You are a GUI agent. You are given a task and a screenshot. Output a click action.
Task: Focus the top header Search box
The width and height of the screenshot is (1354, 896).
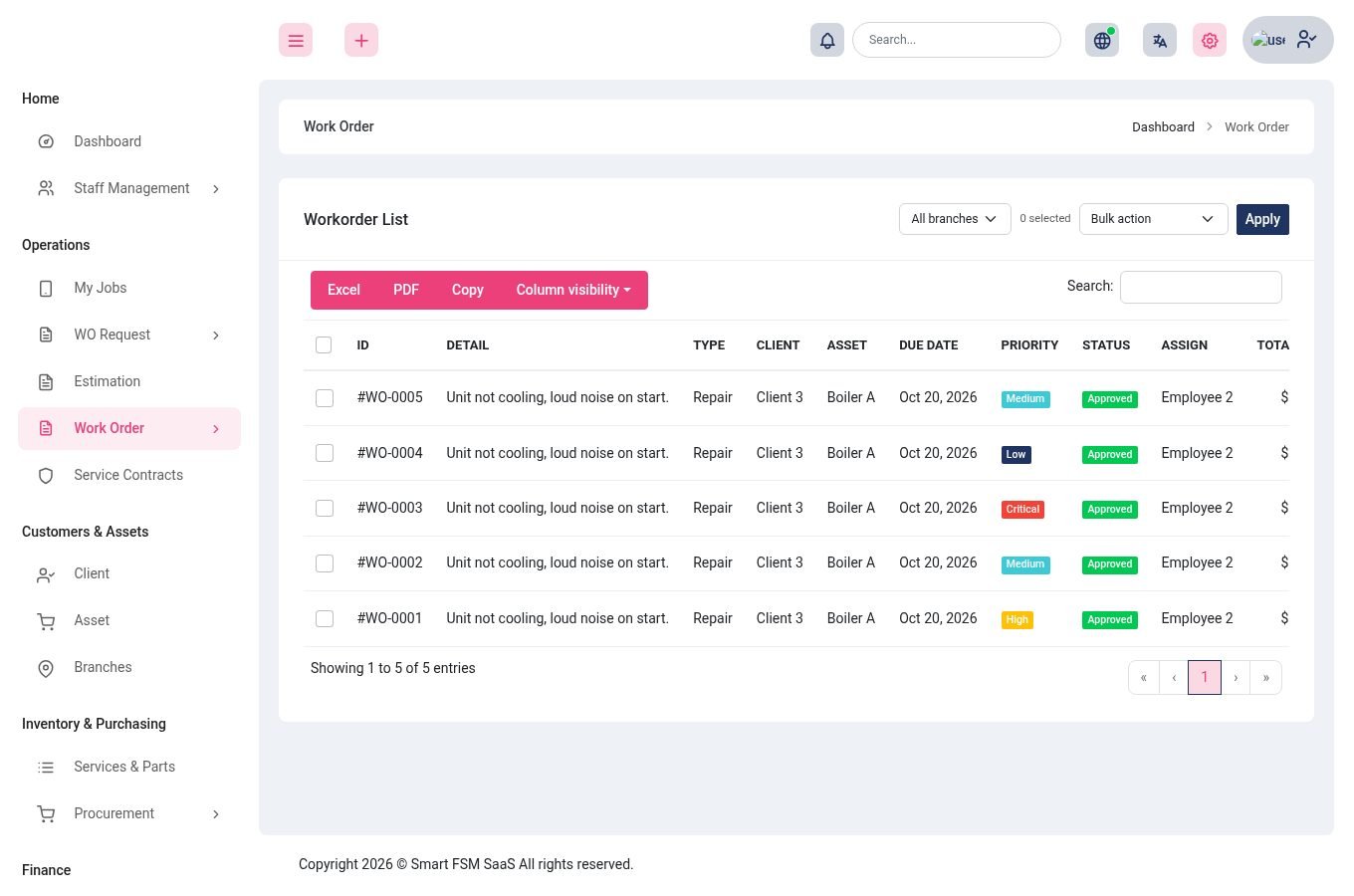click(957, 40)
